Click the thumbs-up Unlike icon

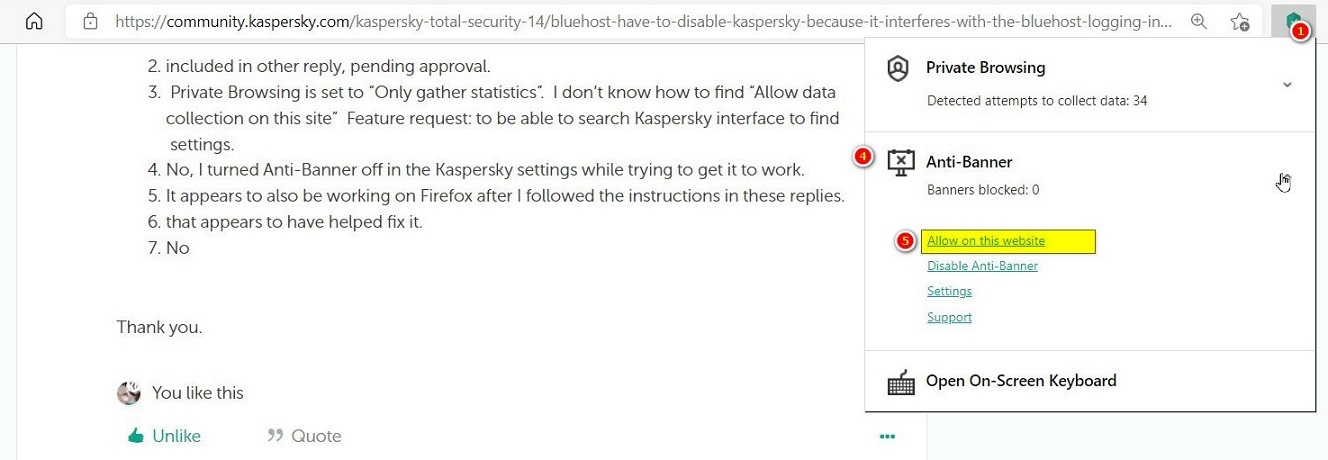pos(136,436)
